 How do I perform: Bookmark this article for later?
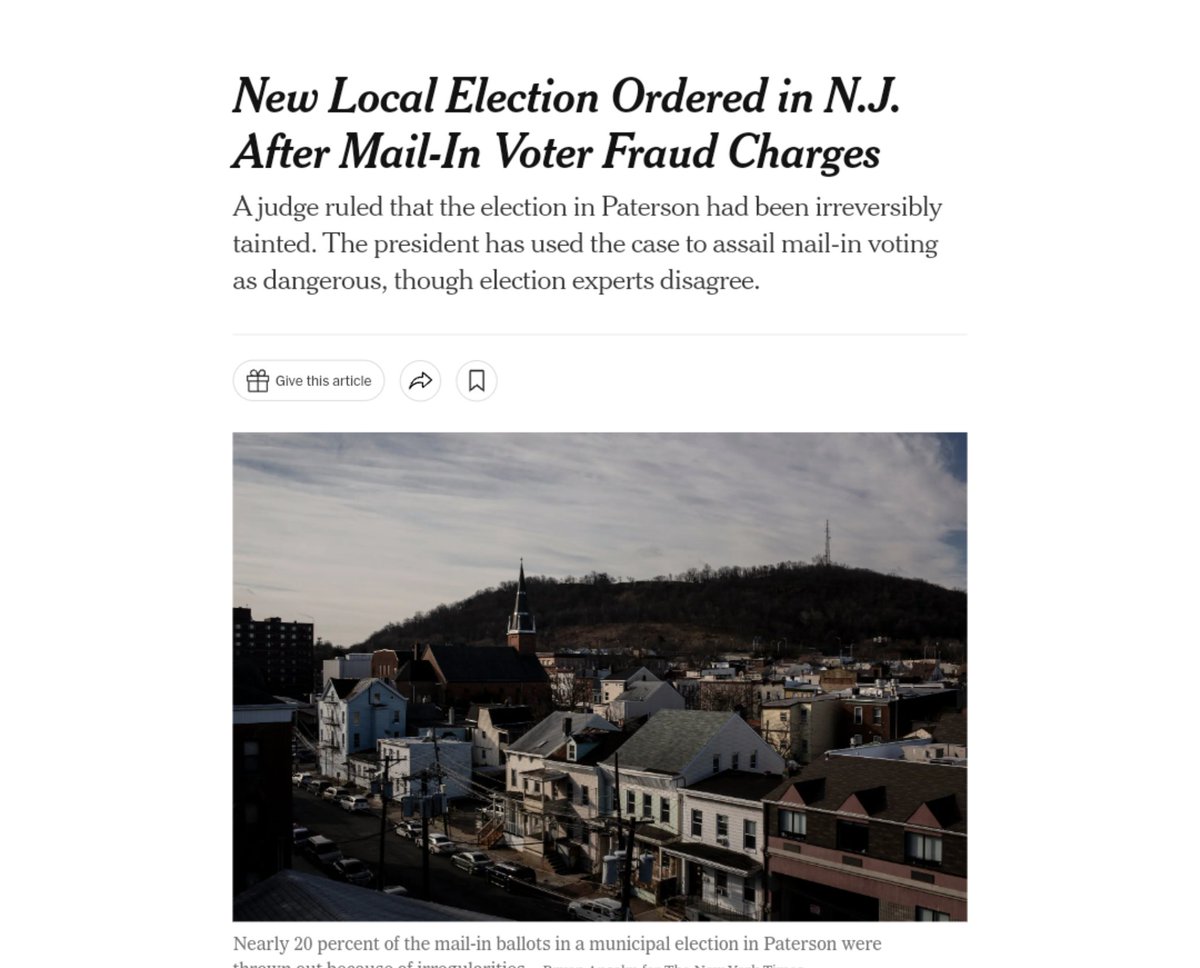(x=477, y=381)
